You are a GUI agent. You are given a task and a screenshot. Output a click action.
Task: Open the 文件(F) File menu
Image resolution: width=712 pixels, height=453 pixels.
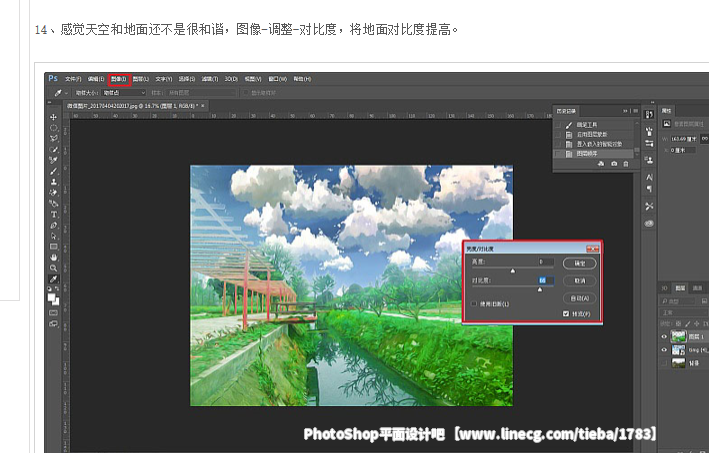[73, 79]
